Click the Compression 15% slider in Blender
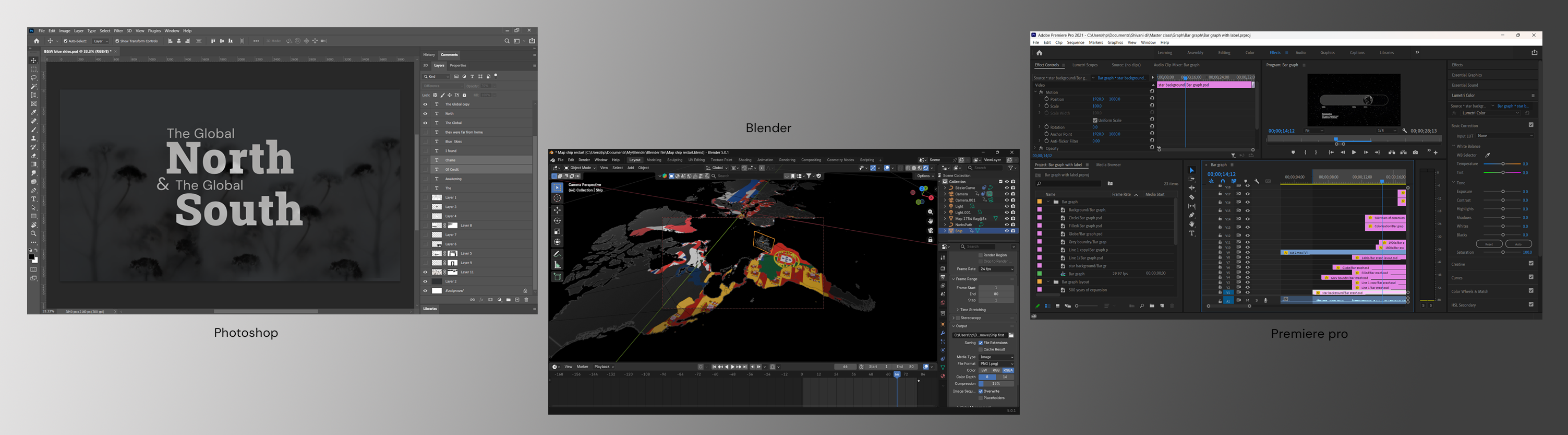The height and width of the screenshot is (435, 1568). [996, 384]
